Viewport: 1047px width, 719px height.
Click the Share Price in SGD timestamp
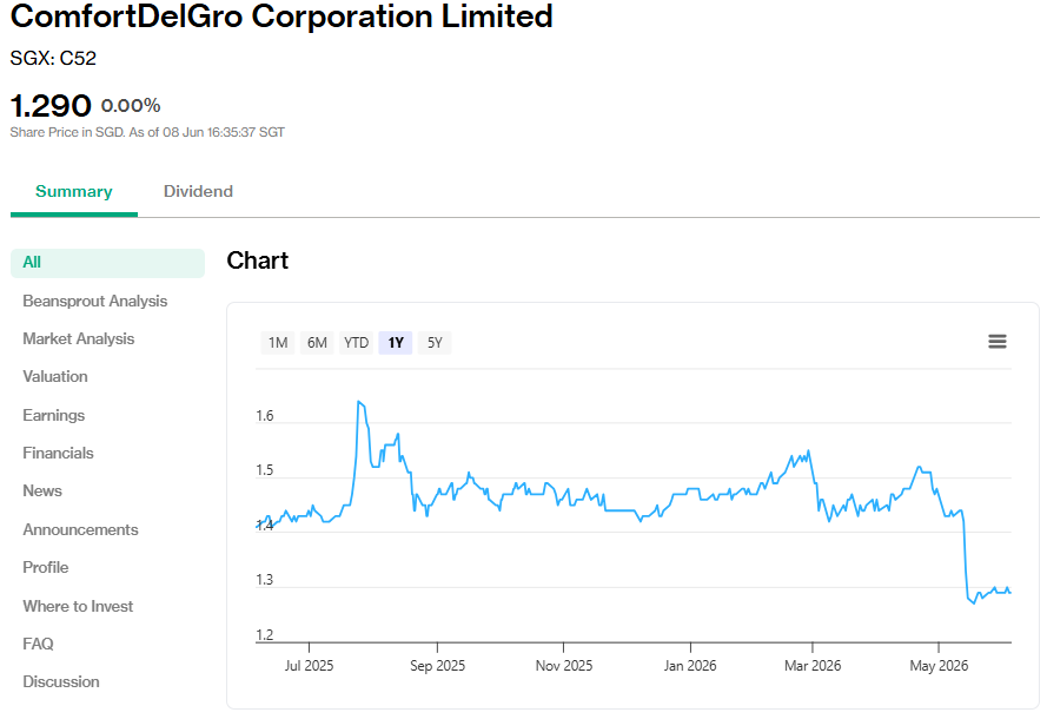tap(148, 132)
